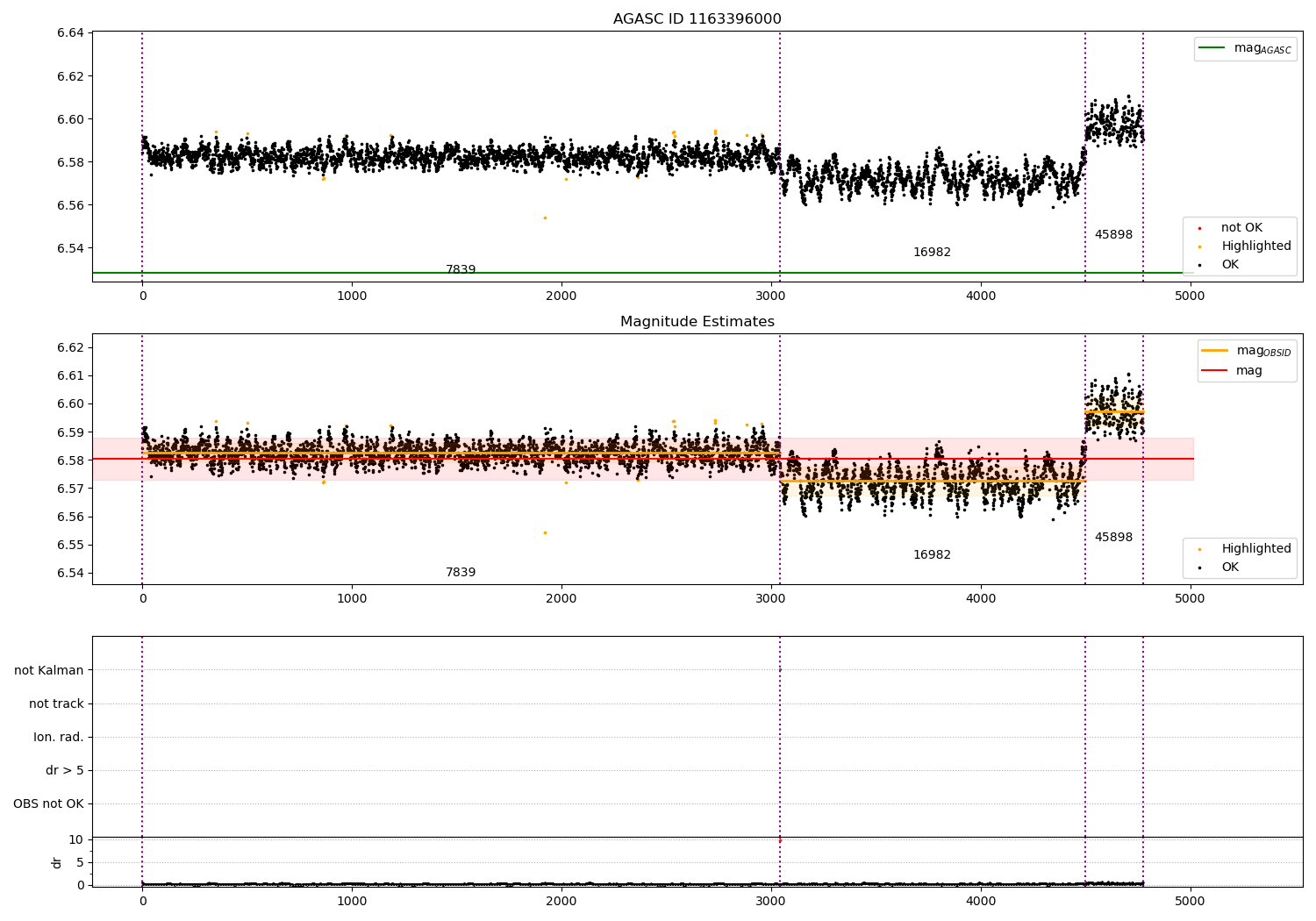Select obsid label 16982 in Magnitude Estimates plot
Viewport: 1316px width, 921px height.
[932, 555]
